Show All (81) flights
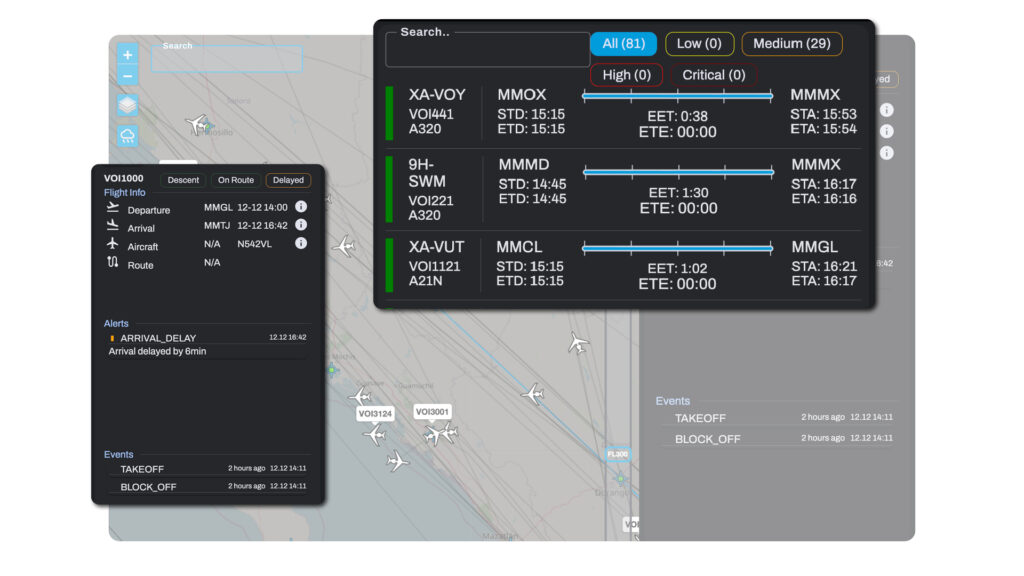 [x=623, y=44]
